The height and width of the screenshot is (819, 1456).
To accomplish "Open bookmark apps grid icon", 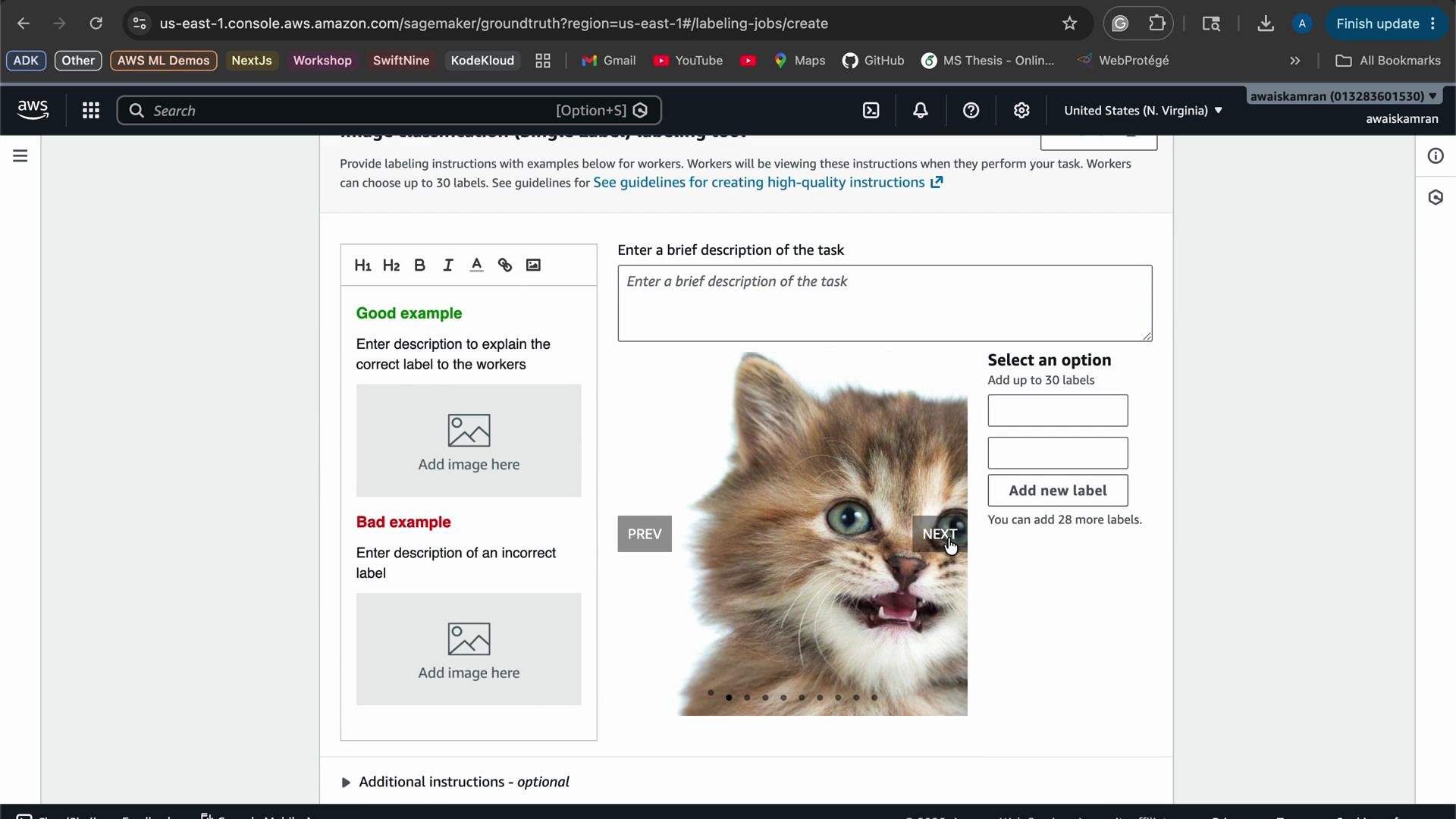I will 543,61.
